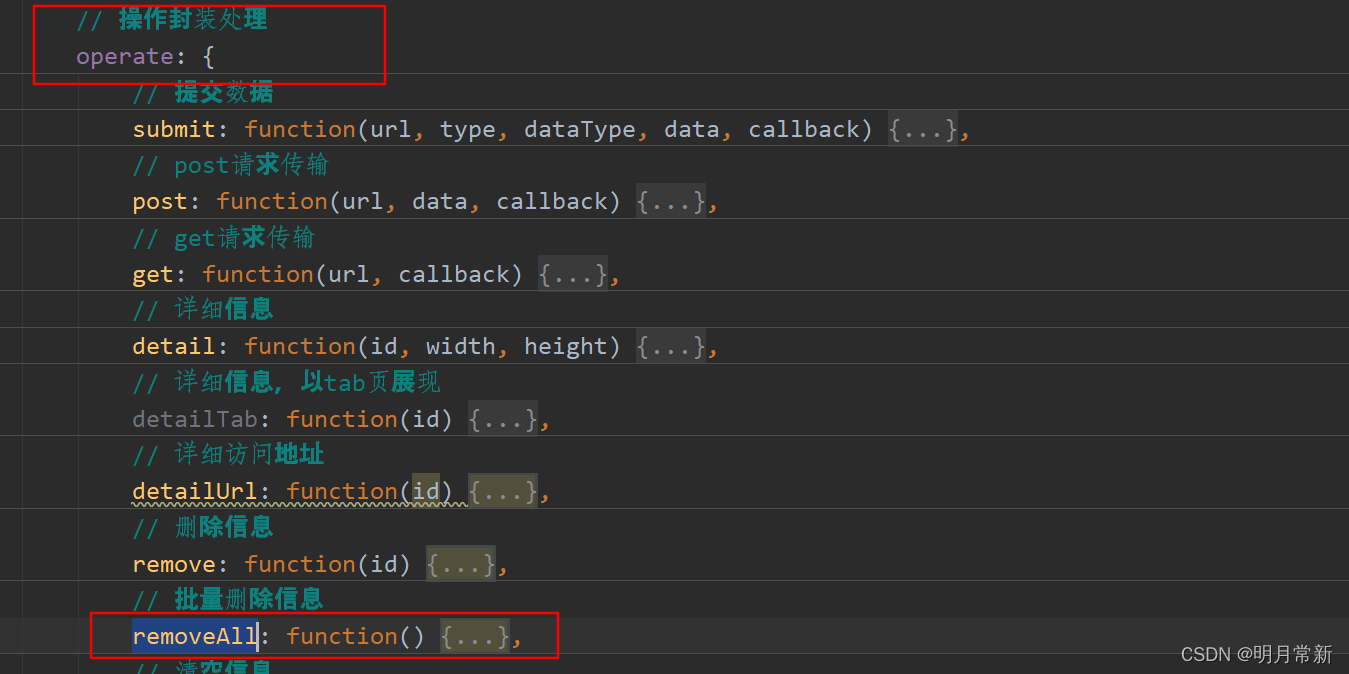This screenshot has width=1349, height=674.
Task: Click the detail property name
Action: pyautogui.click(x=174, y=346)
